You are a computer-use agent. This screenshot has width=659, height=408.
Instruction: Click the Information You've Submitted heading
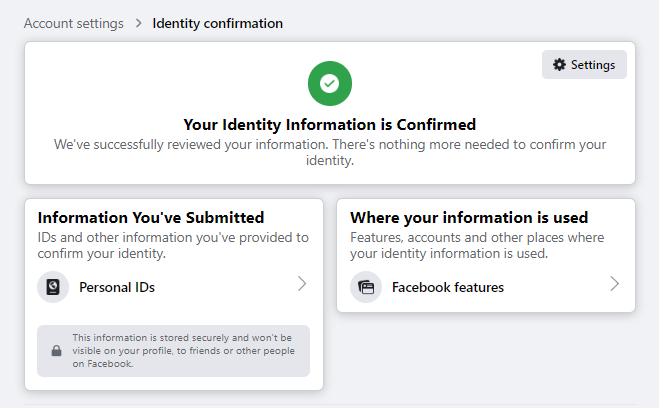pyautogui.click(x=151, y=218)
